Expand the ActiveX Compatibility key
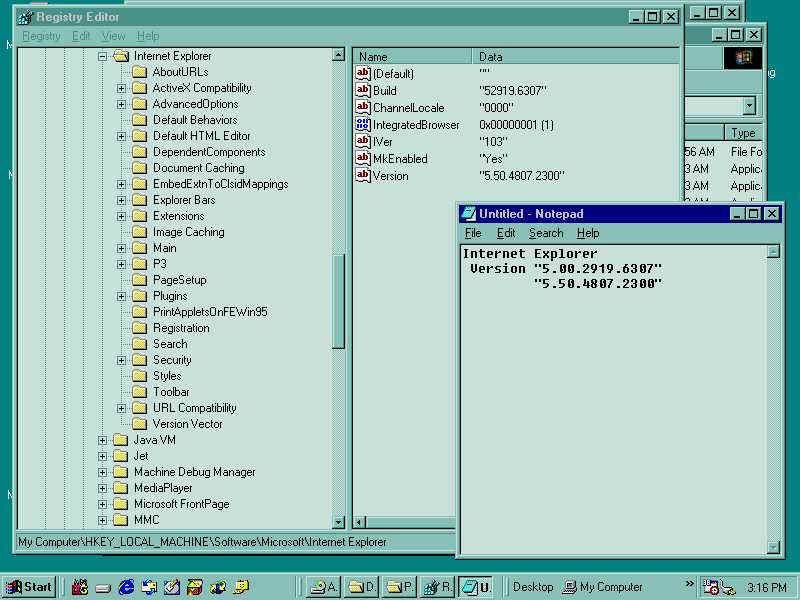The width and height of the screenshot is (800, 600). pos(121,88)
